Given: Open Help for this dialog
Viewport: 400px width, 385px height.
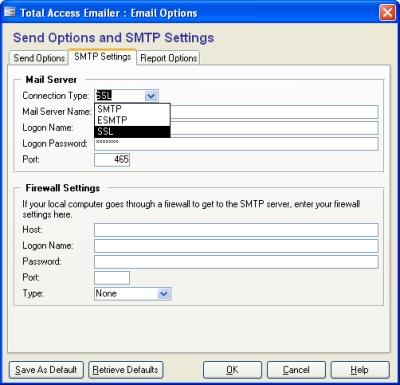Looking at the screenshot, I should click(x=360, y=370).
